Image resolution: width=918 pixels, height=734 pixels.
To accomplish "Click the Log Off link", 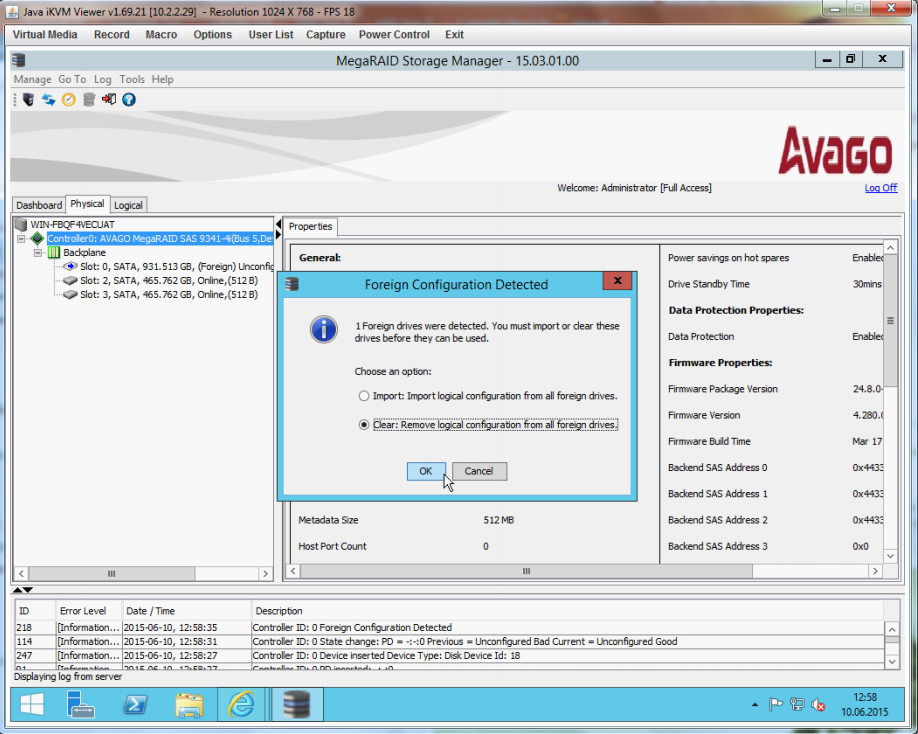I will [x=880, y=188].
